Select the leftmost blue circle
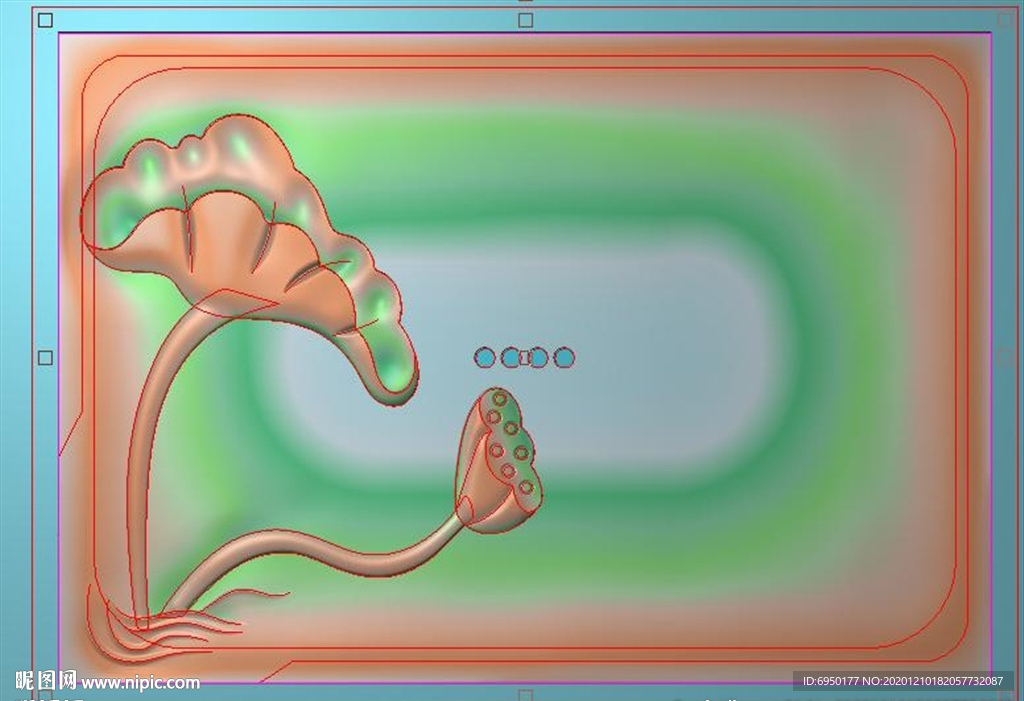Viewport: 1024px width, 701px height. (x=484, y=358)
